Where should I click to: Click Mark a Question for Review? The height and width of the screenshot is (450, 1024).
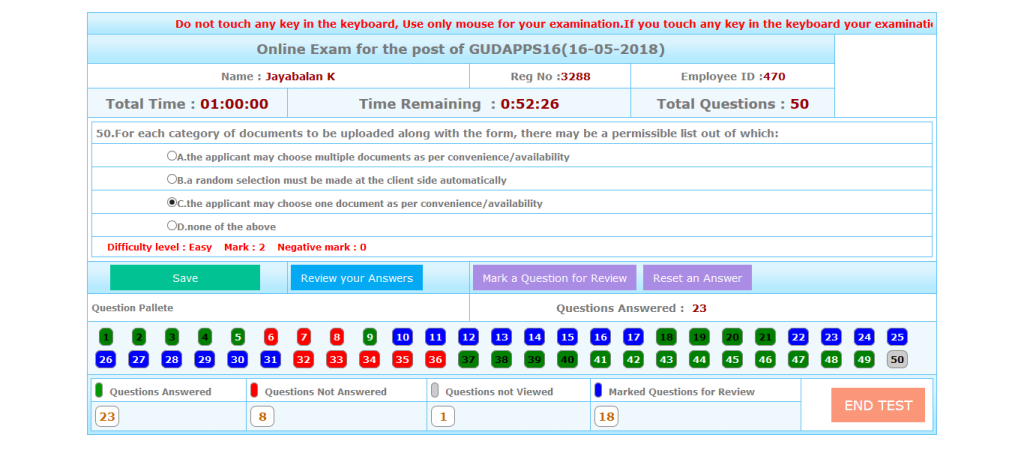(554, 278)
